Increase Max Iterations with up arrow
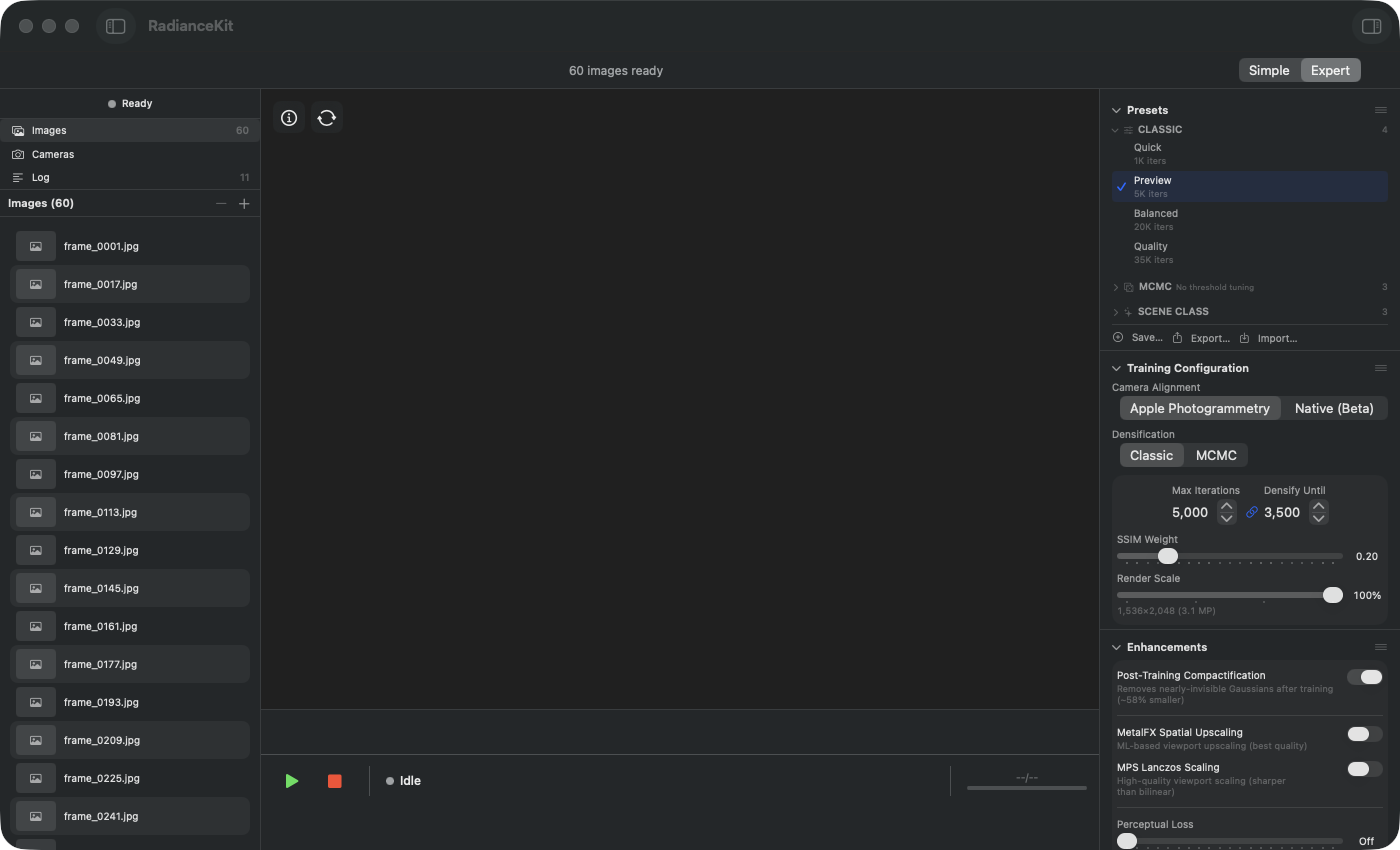 pyautogui.click(x=1227, y=506)
